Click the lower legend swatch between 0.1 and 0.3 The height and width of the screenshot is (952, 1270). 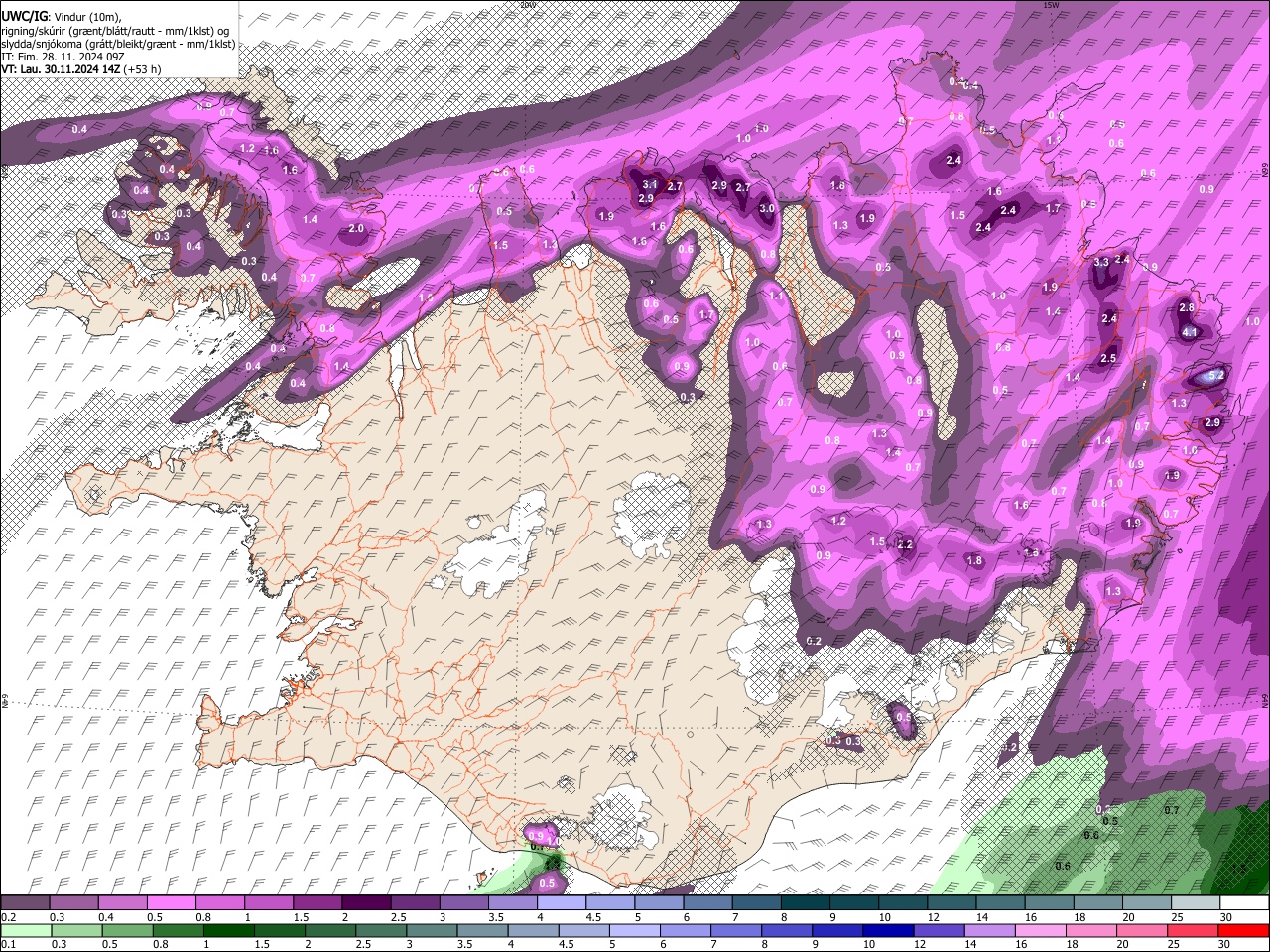(x=26, y=930)
